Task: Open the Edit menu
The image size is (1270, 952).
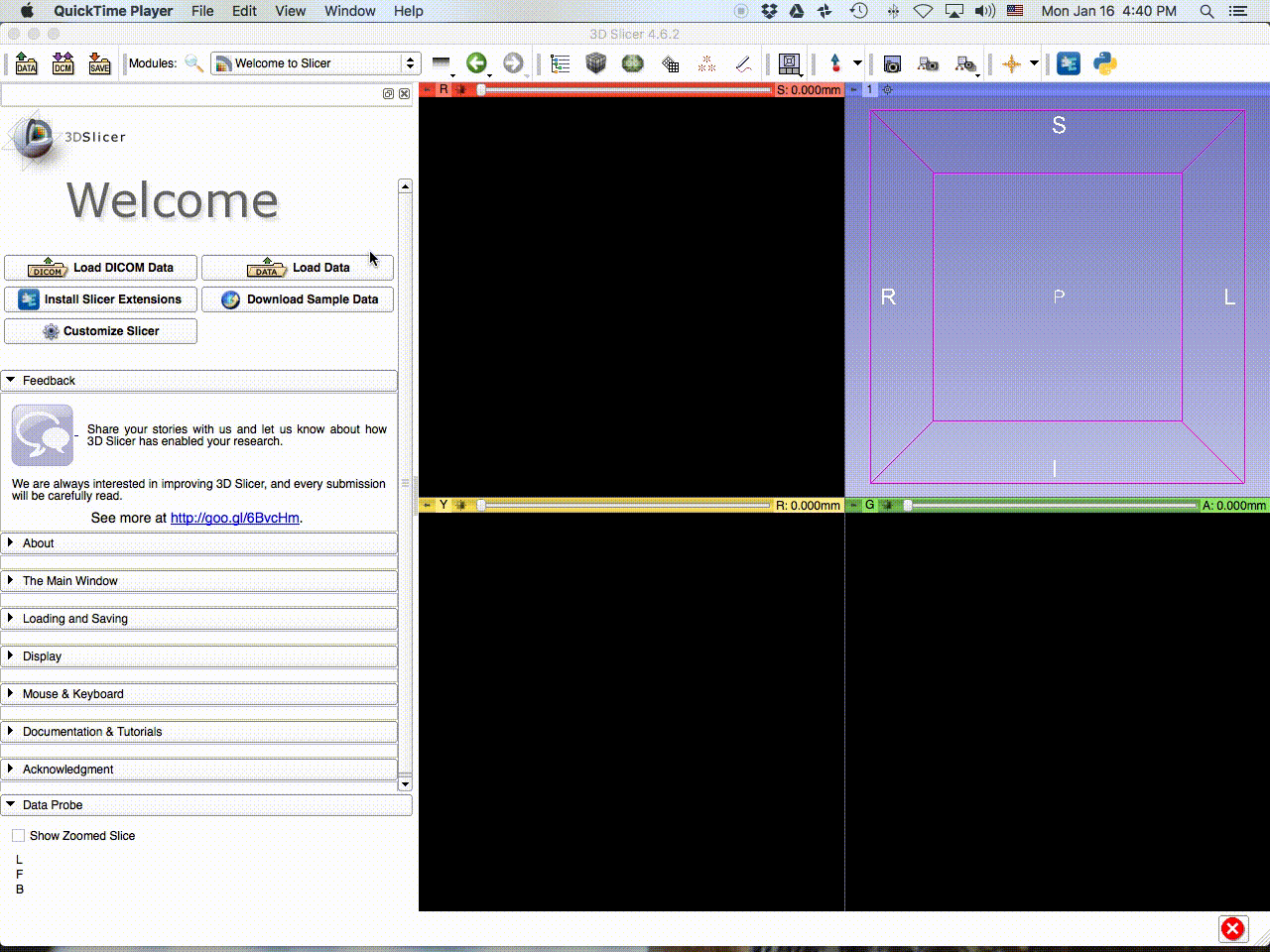Action: point(244,11)
